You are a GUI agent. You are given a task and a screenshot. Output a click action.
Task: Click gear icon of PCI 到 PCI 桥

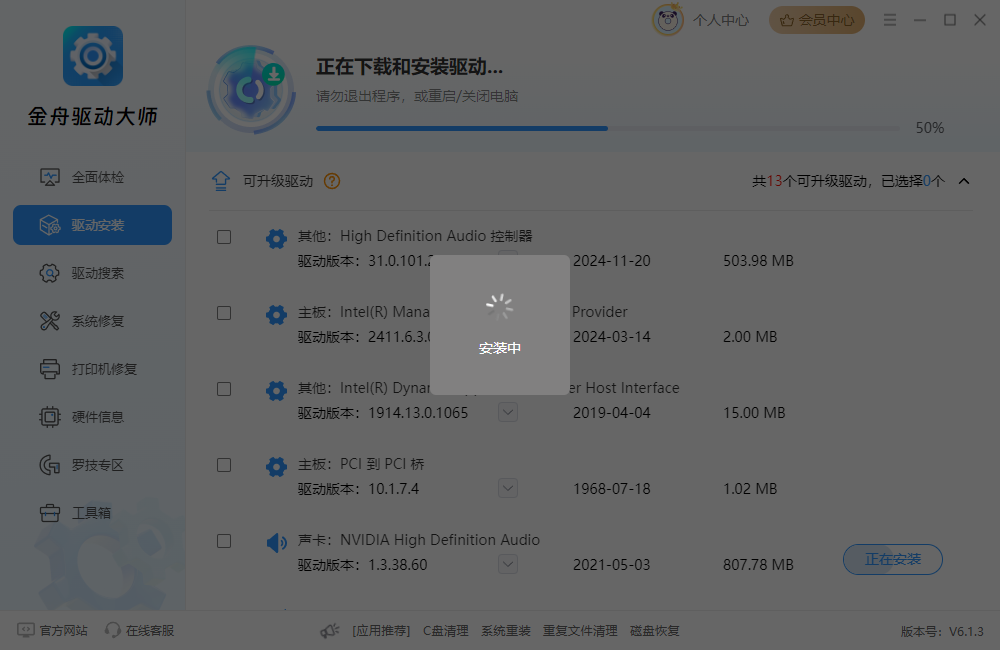[x=276, y=466]
